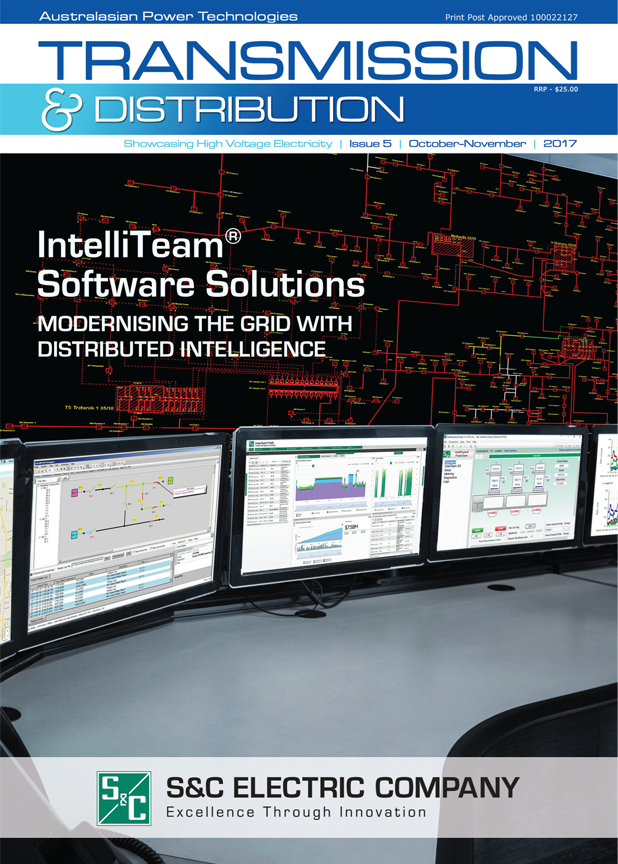Click the S&C Electric Company logo icon

[x=123, y=797]
